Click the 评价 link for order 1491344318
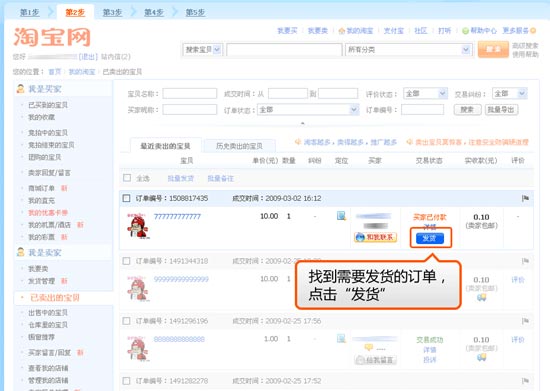This screenshot has width=550, height=391. pyautogui.click(x=518, y=279)
